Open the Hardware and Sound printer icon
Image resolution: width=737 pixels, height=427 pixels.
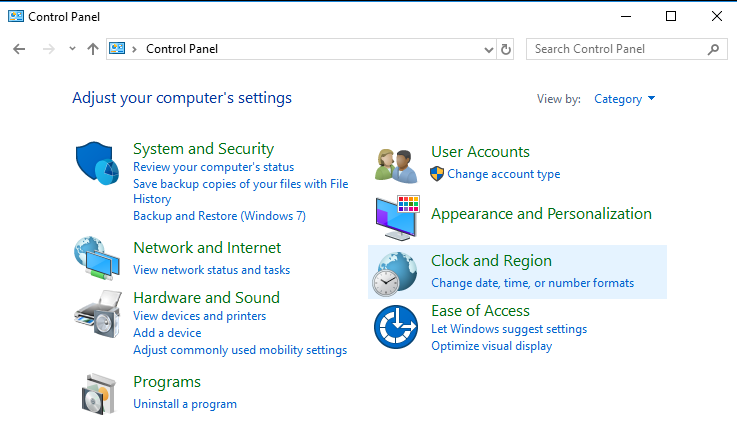[x=98, y=314]
